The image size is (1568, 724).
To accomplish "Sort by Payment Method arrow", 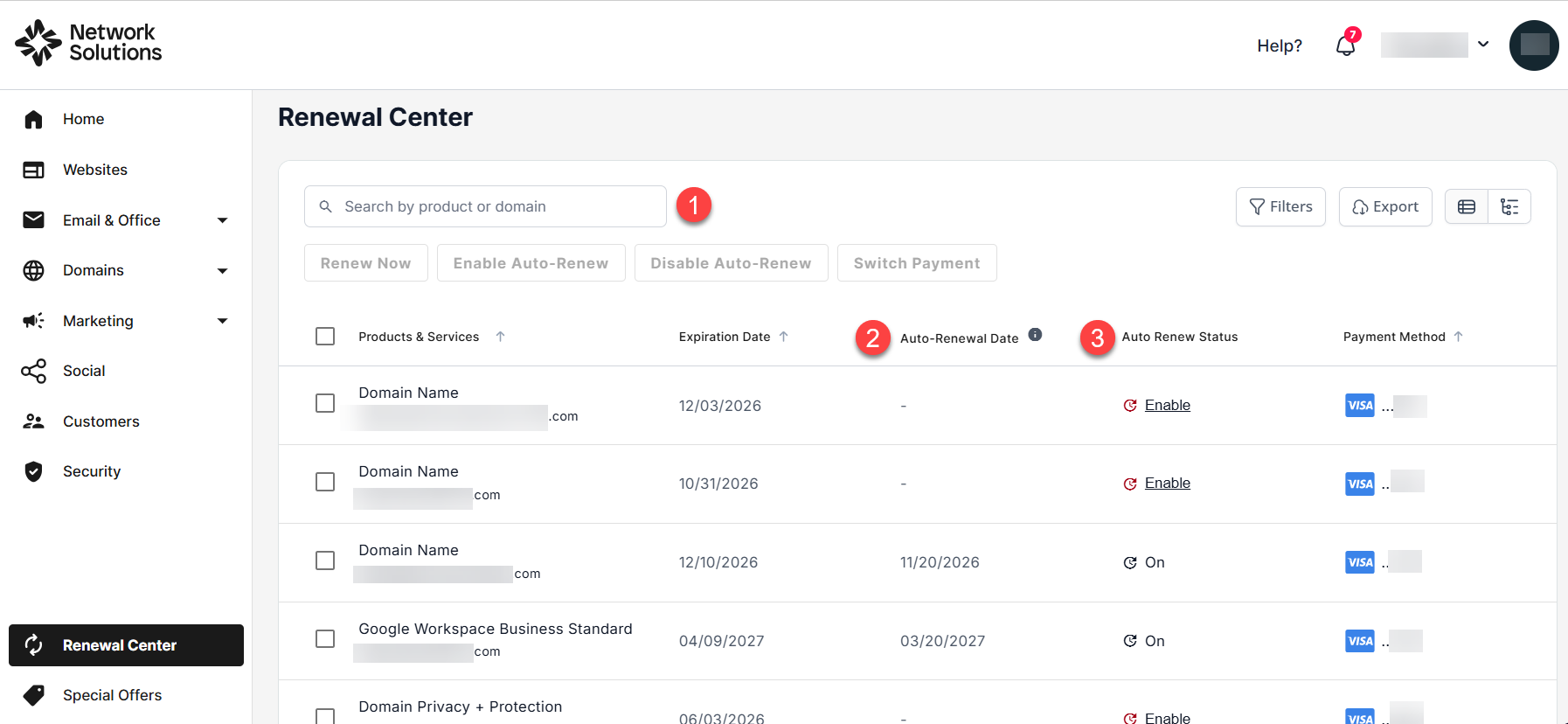I will point(1458,337).
